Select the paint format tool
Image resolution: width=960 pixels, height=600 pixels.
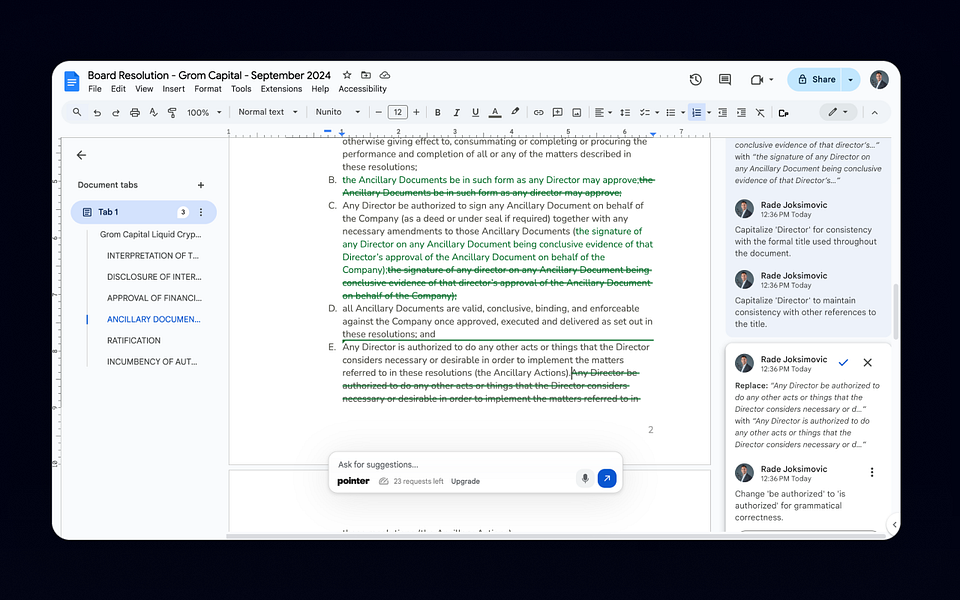point(170,112)
